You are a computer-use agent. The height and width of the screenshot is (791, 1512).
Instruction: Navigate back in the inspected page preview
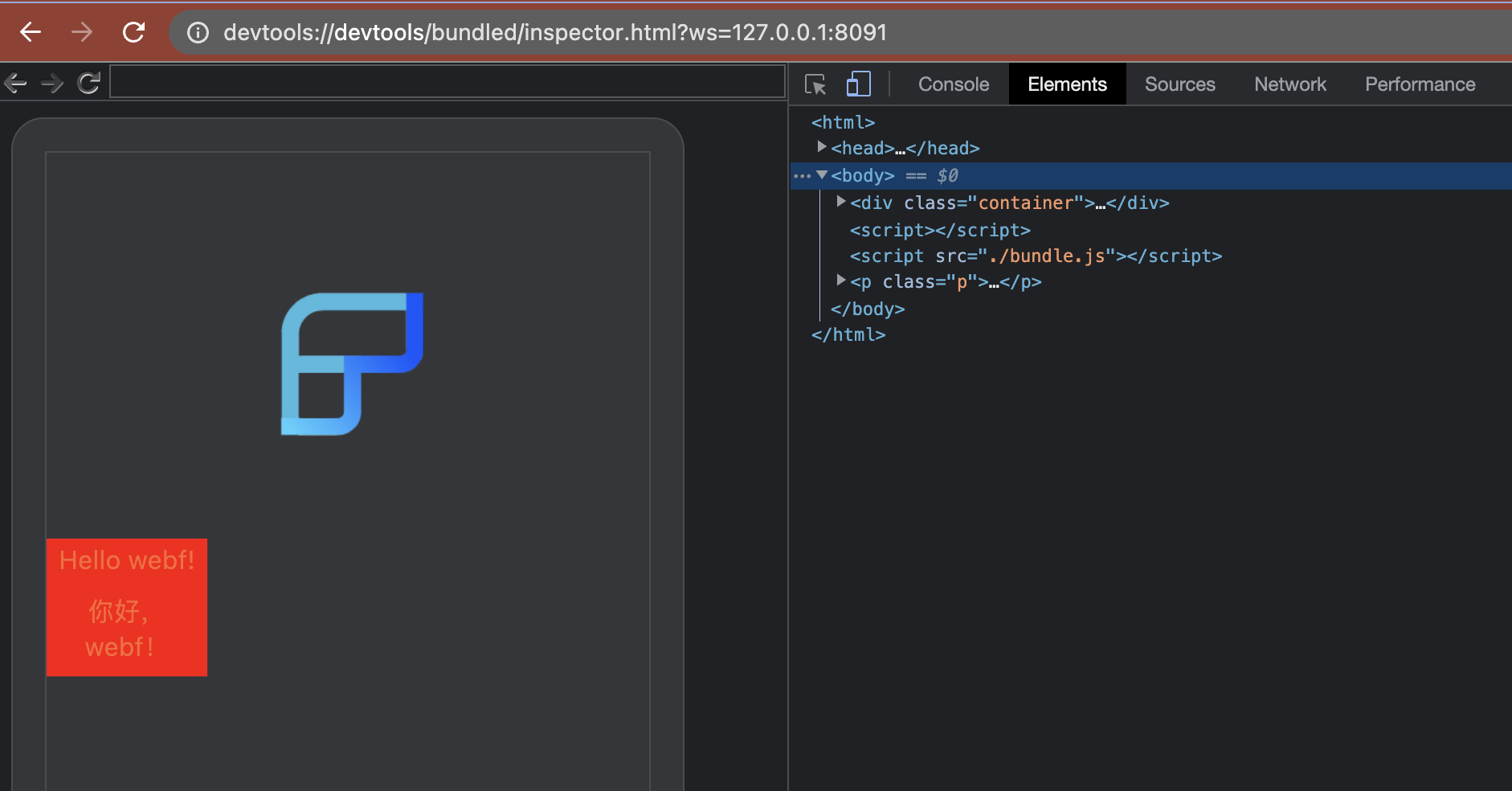16,83
